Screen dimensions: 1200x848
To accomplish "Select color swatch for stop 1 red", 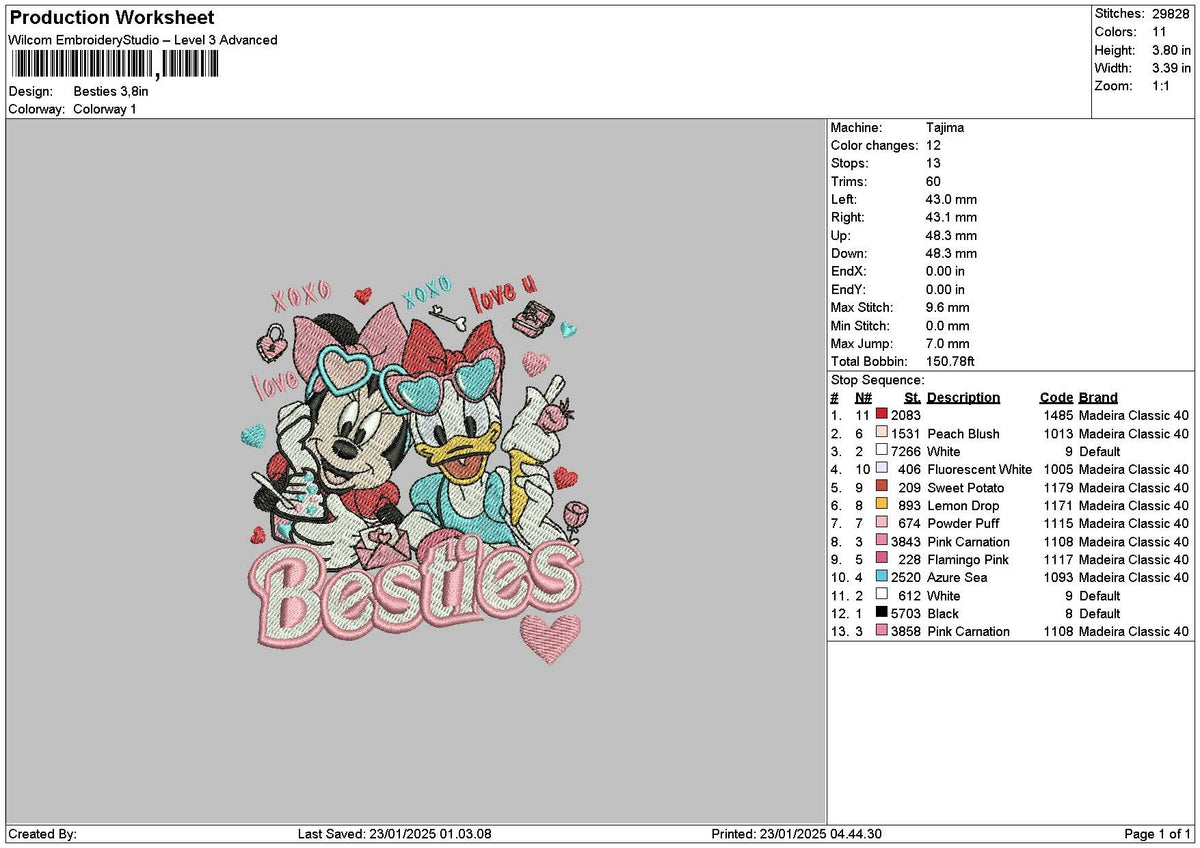I will point(881,415).
